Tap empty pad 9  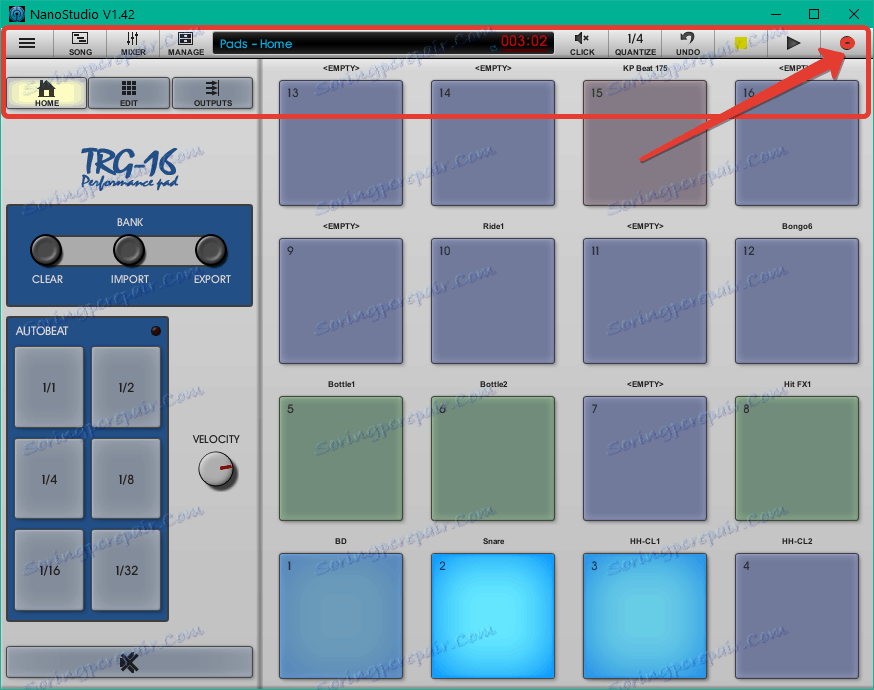coord(341,301)
